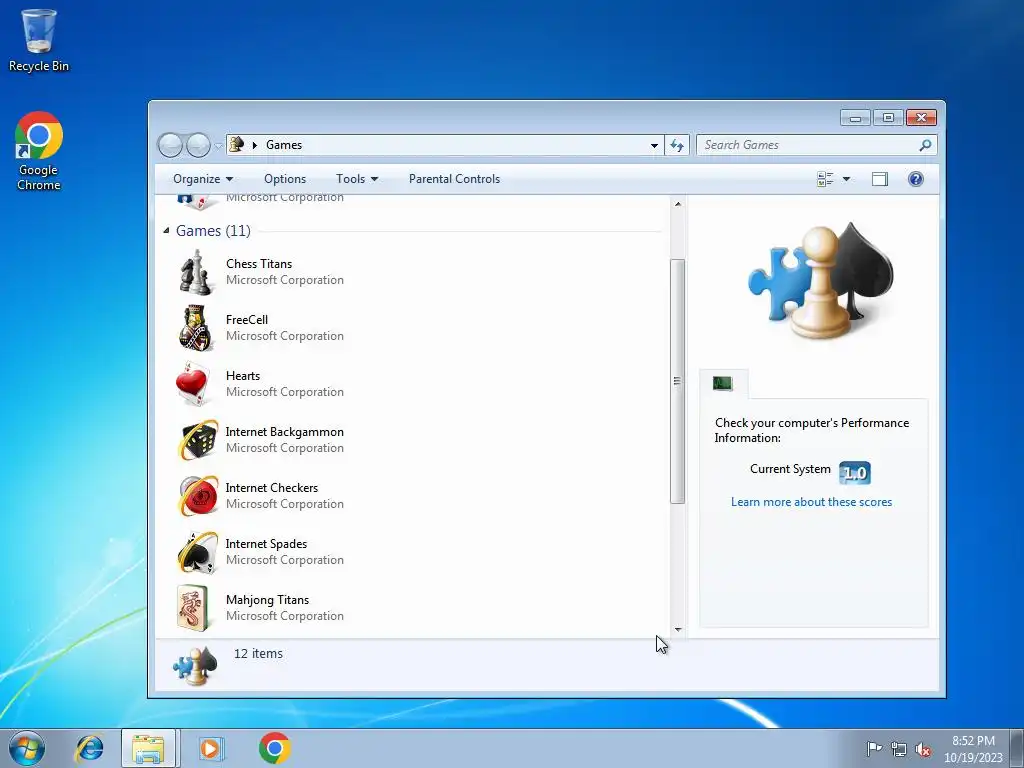Expand the view options dropdown arrow

846,179
